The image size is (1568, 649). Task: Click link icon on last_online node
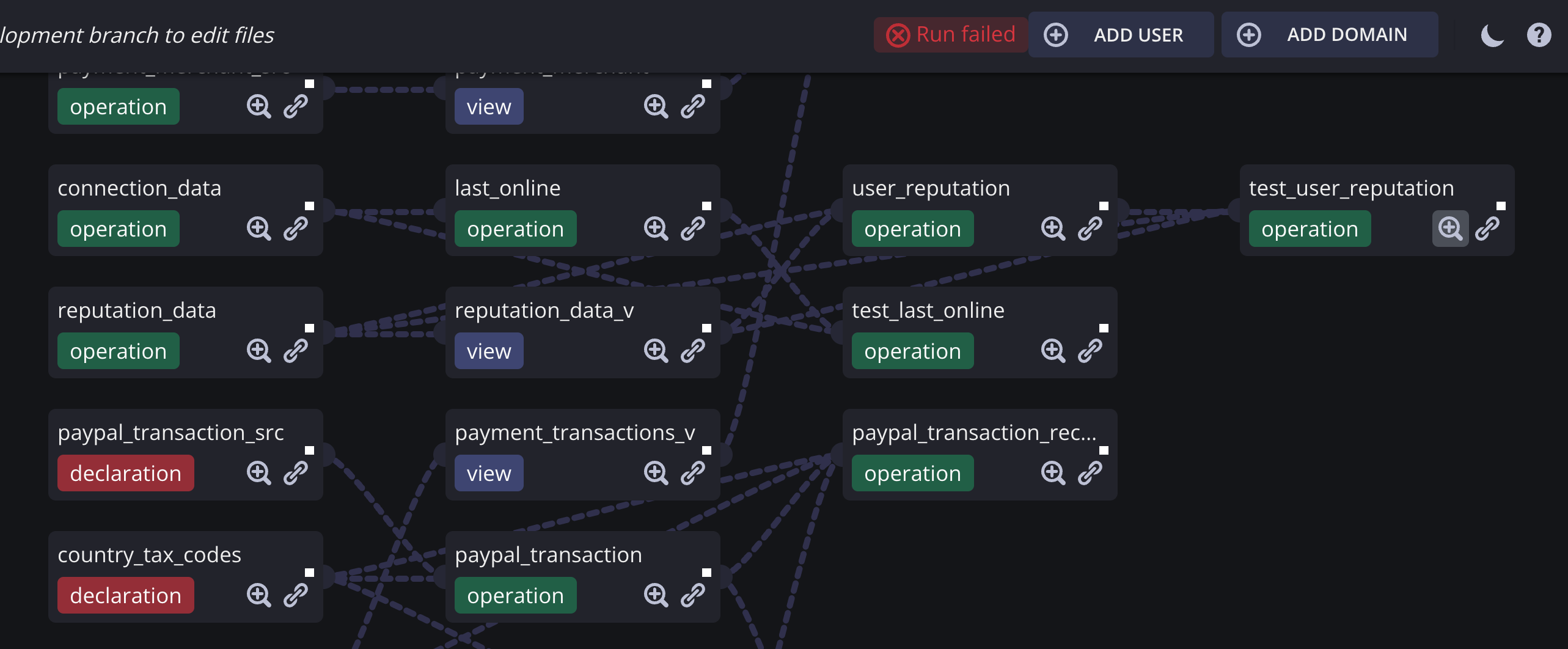(x=692, y=229)
